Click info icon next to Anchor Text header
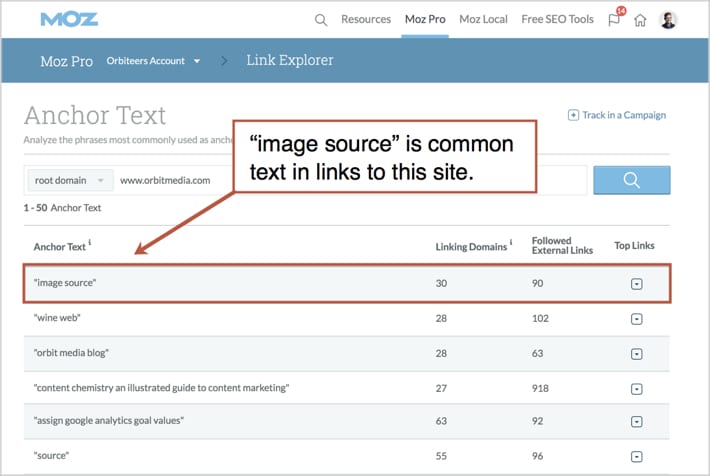The height and width of the screenshot is (476, 710). click(x=90, y=242)
